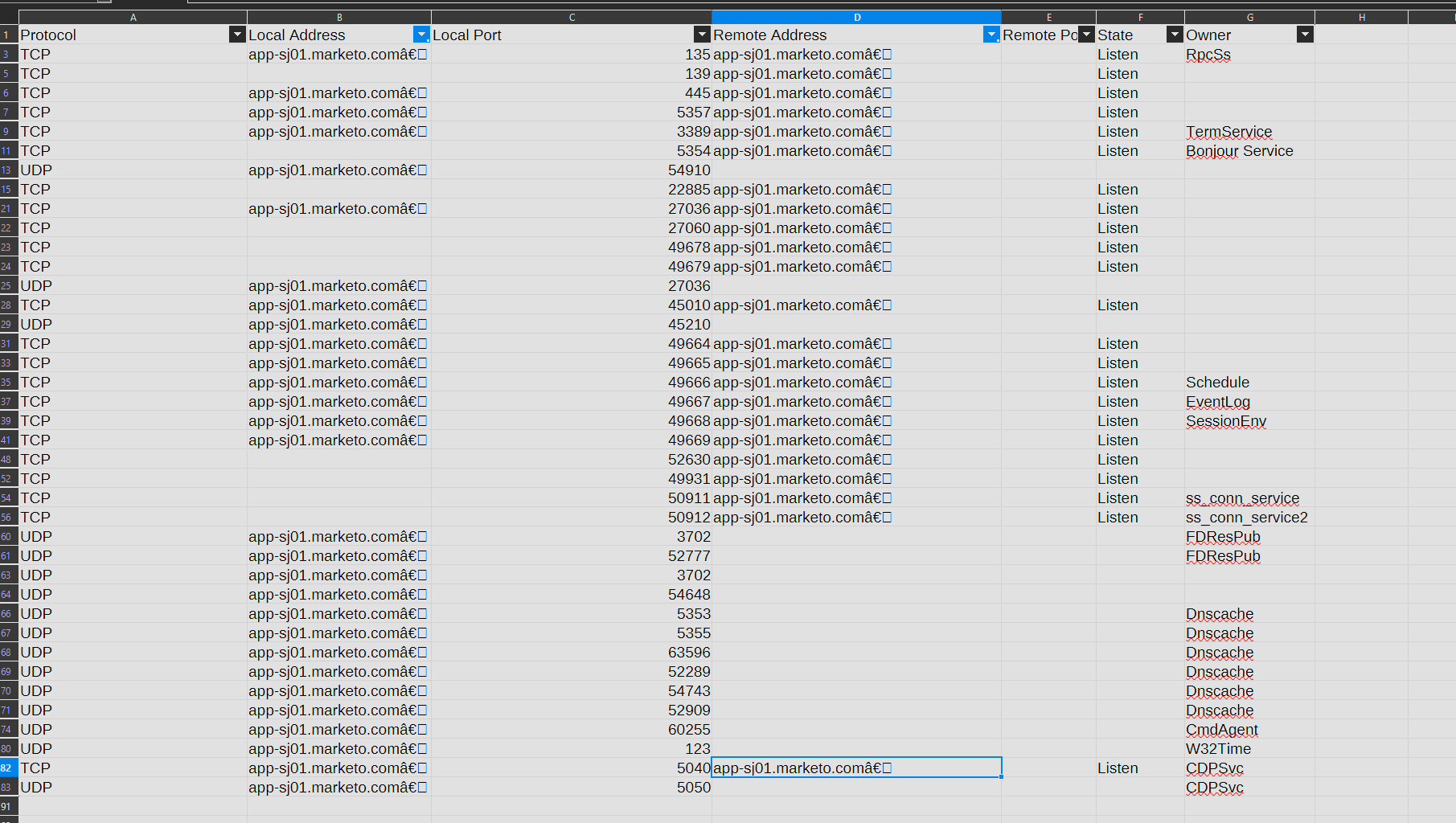Select the Listen state cell in row 82
This screenshot has height=823, width=1456.
[1140, 768]
